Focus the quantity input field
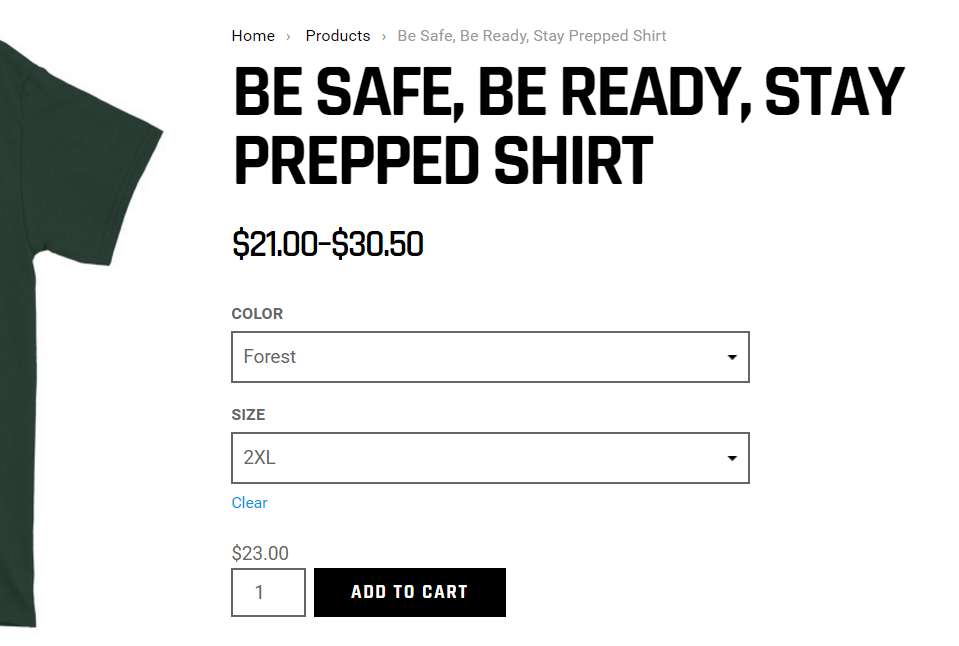Image resolution: width=959 pixels, height=646 pixels. coord(268,592)
